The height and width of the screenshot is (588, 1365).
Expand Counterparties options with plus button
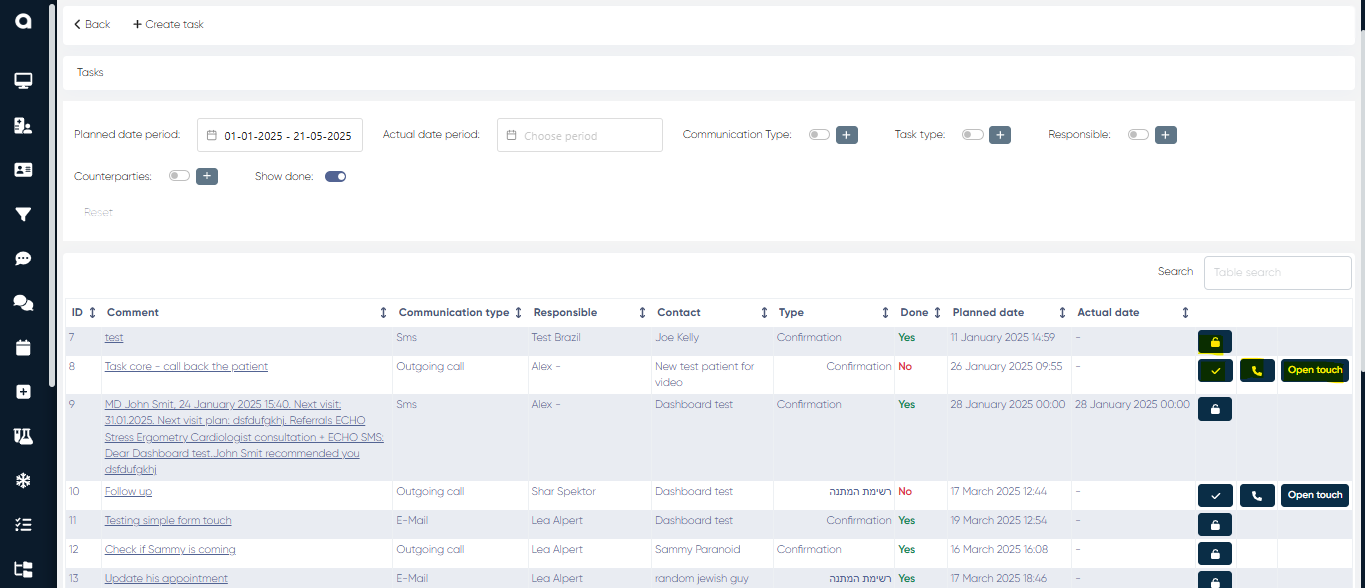[x=207, y=177]
